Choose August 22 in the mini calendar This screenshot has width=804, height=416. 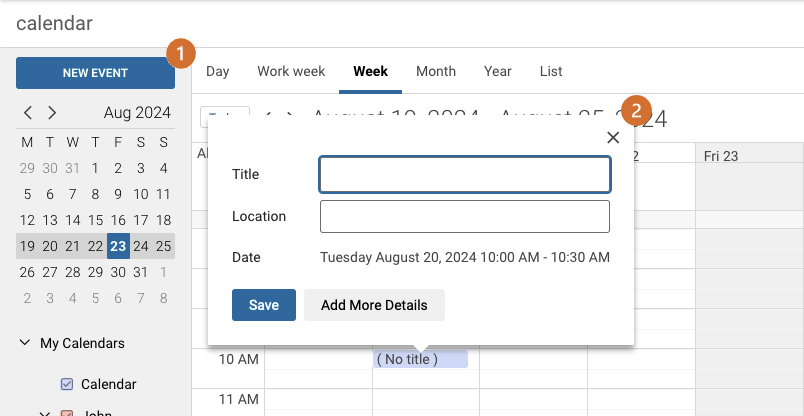tap(95, 246)
